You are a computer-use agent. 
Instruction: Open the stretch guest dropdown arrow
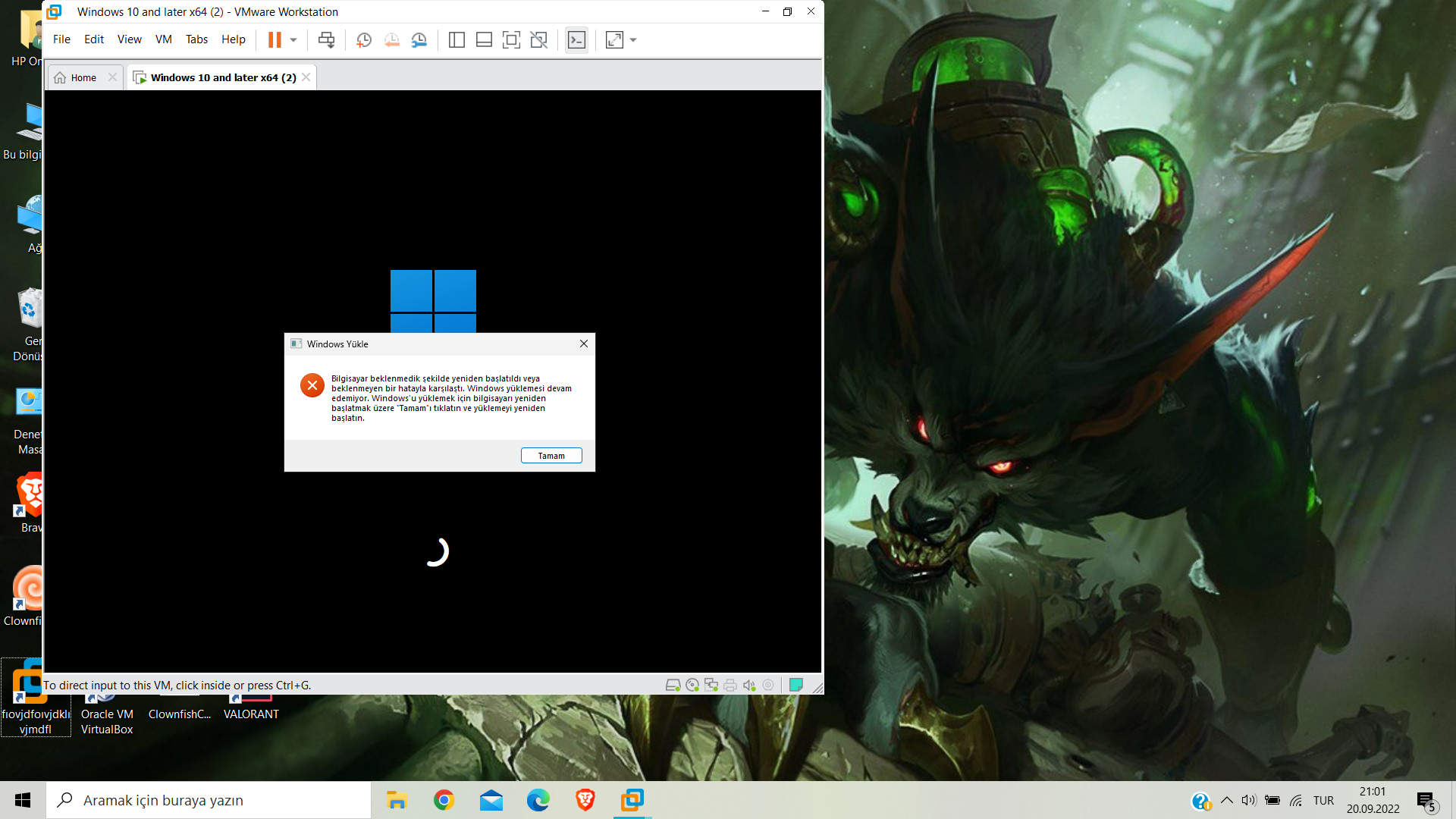(633, 39)
